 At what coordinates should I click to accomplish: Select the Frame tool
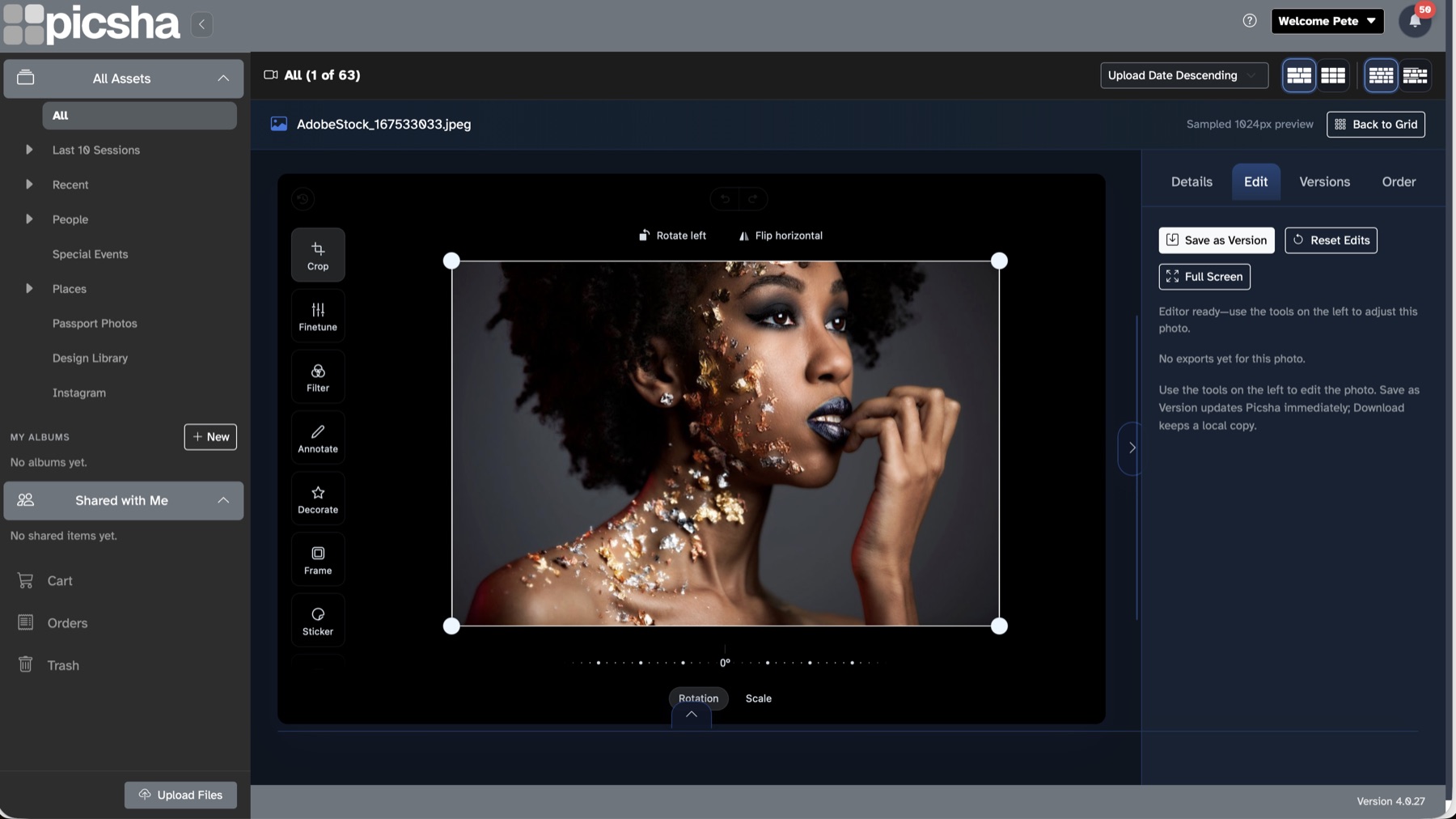(x=318, y=559)
